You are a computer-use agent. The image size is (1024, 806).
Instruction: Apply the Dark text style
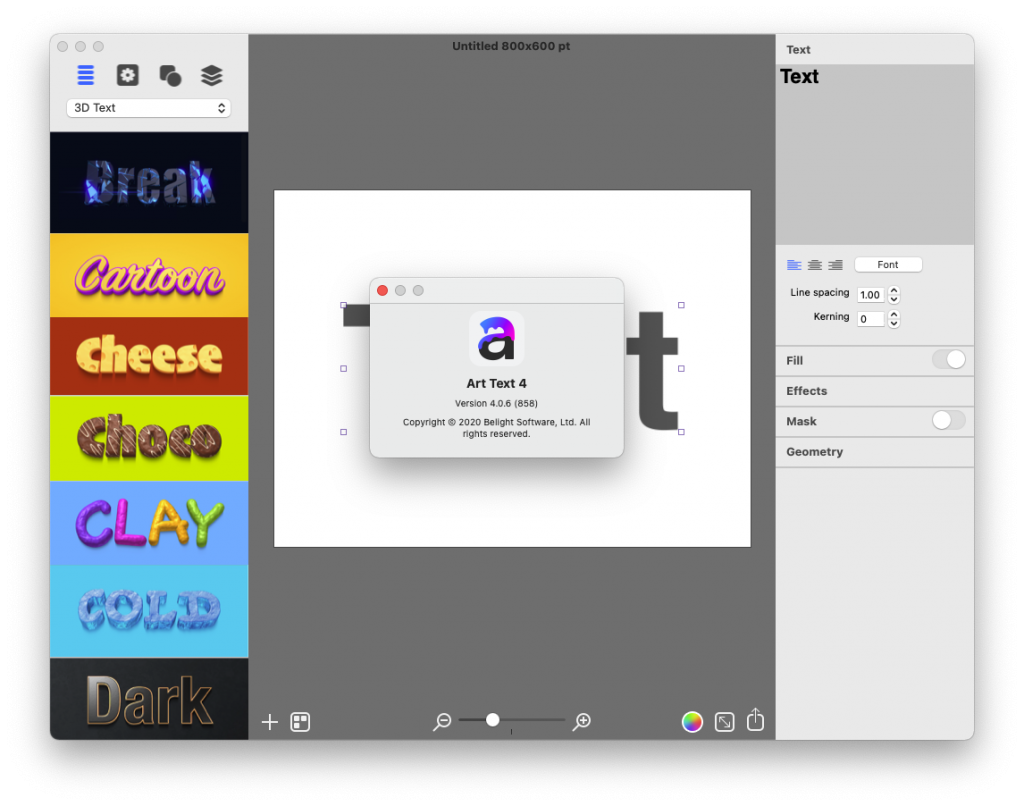(x=149, y=698)
